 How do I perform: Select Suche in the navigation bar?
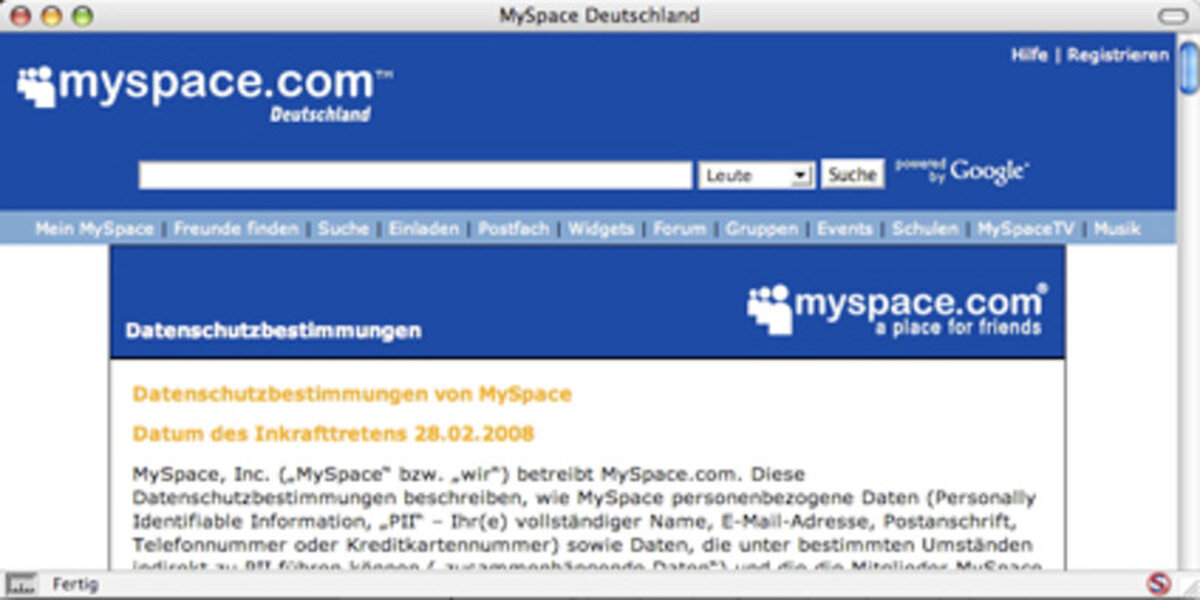point(344,229)
